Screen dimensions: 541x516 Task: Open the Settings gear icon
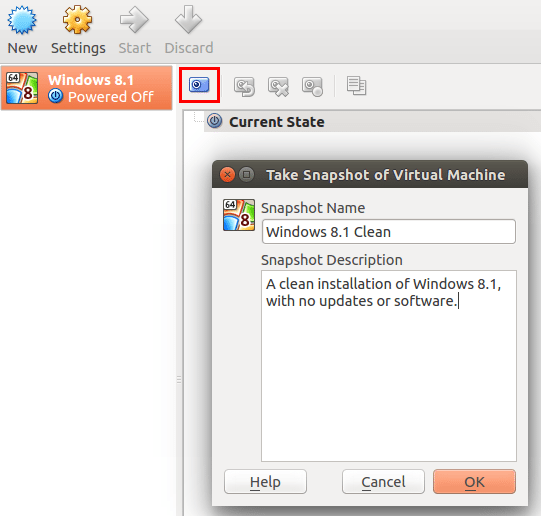click(x=77, y=19)
